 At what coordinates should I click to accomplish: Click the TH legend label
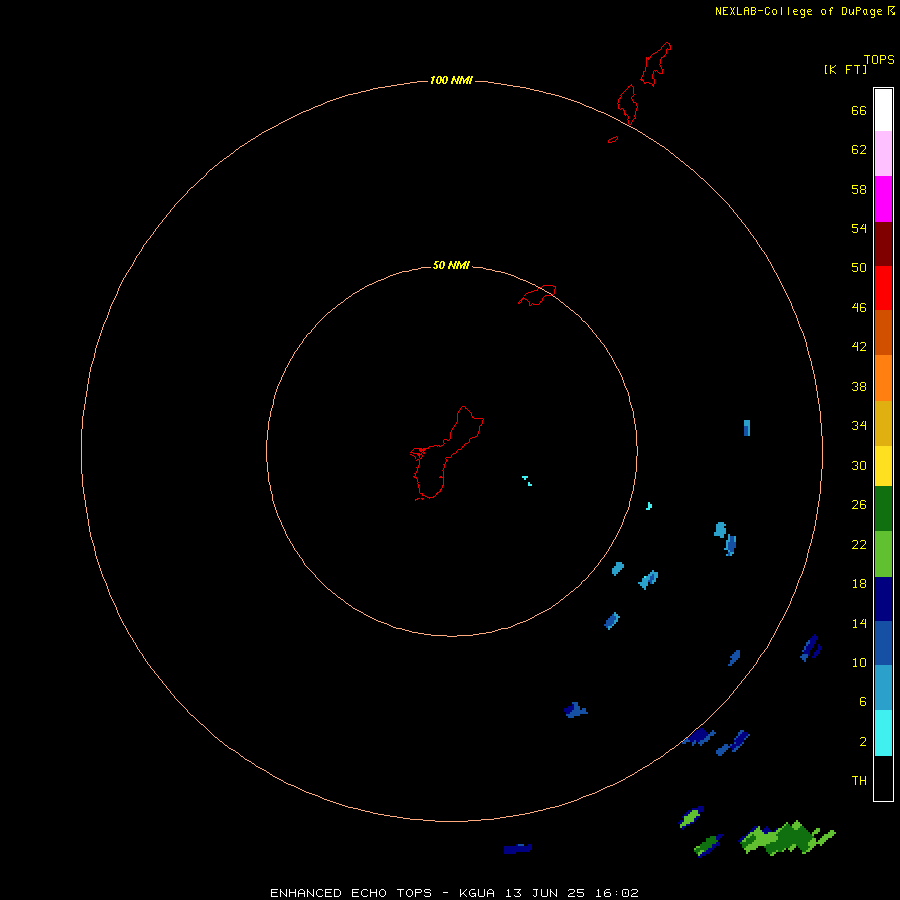click(x=859, y=780)
